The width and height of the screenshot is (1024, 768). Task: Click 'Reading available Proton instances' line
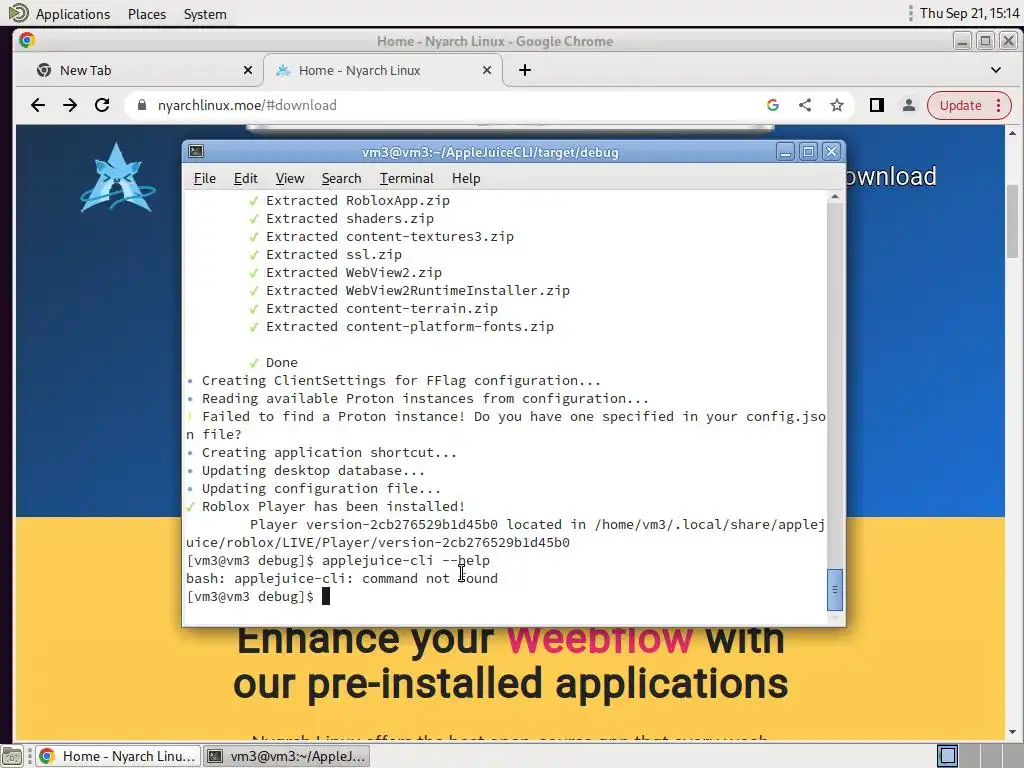coord(425,398)
